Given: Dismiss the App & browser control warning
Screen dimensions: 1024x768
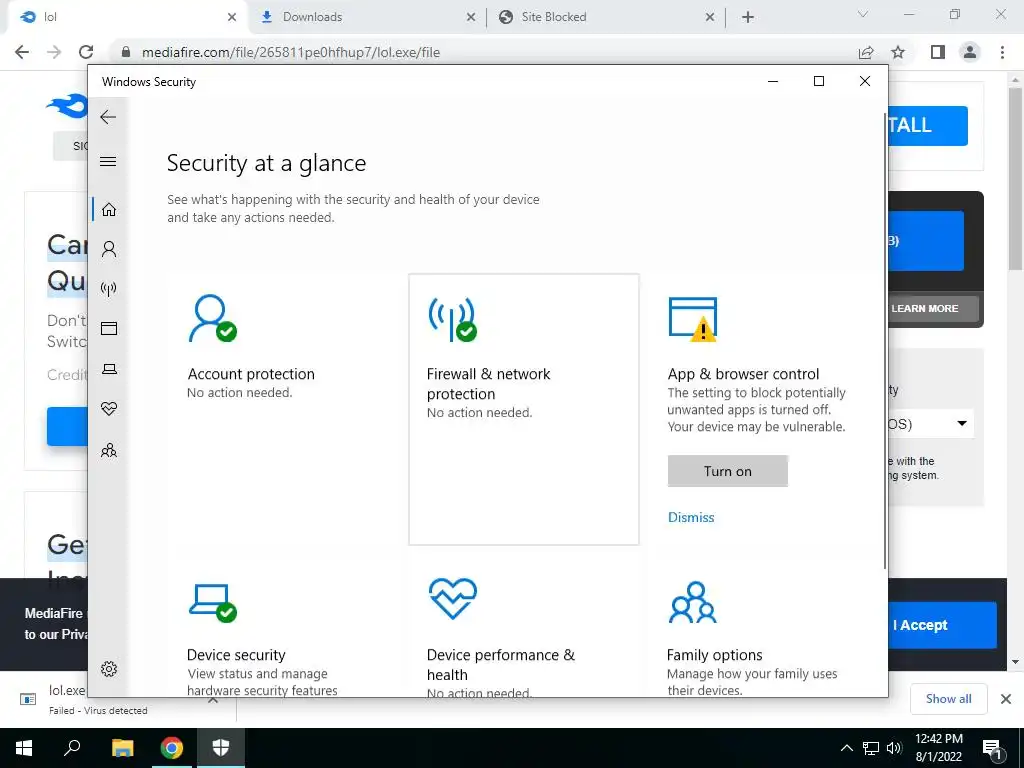Looking at the screenshot, I should 691,517.
